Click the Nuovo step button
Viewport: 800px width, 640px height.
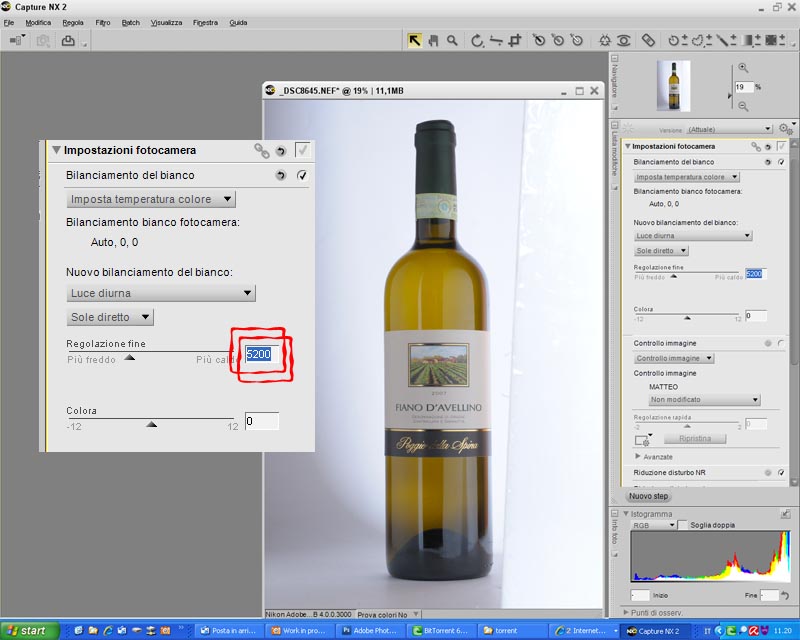[648, 496]
